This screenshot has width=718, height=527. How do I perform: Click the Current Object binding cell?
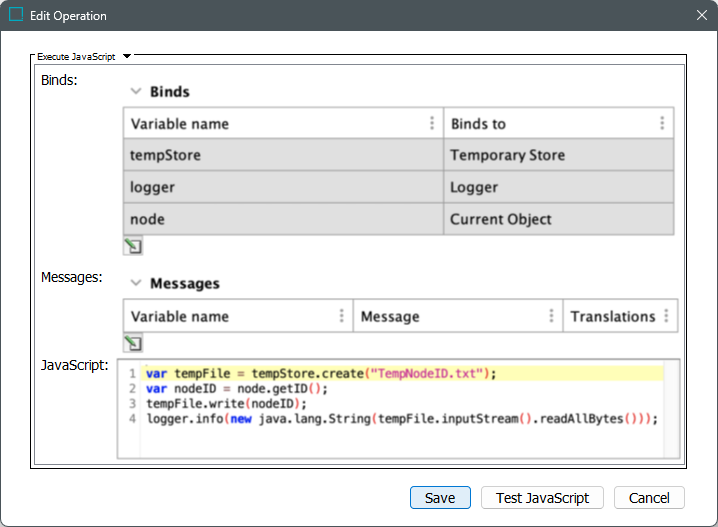pyautogui.click(x=558, y=219)
